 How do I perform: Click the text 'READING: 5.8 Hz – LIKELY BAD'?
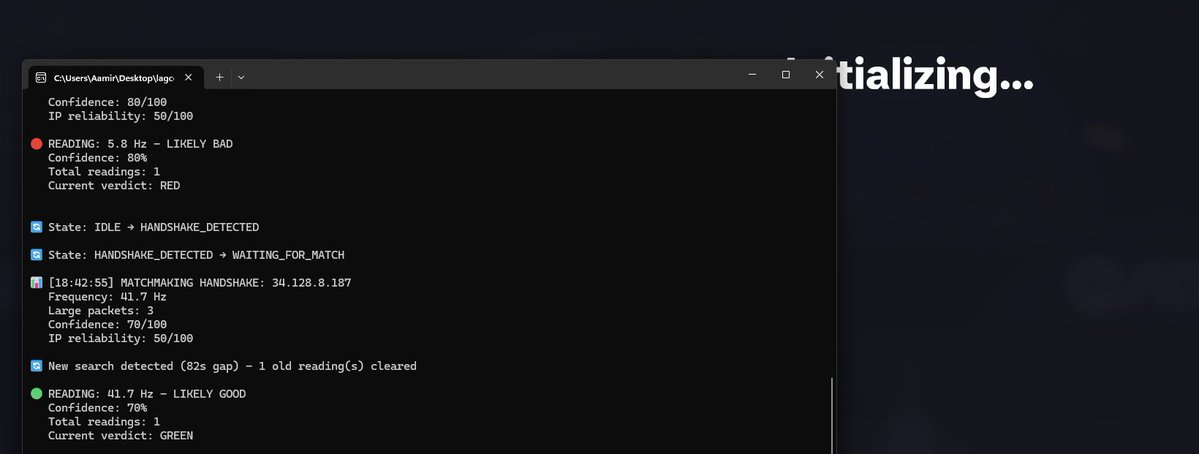[140, 144]
